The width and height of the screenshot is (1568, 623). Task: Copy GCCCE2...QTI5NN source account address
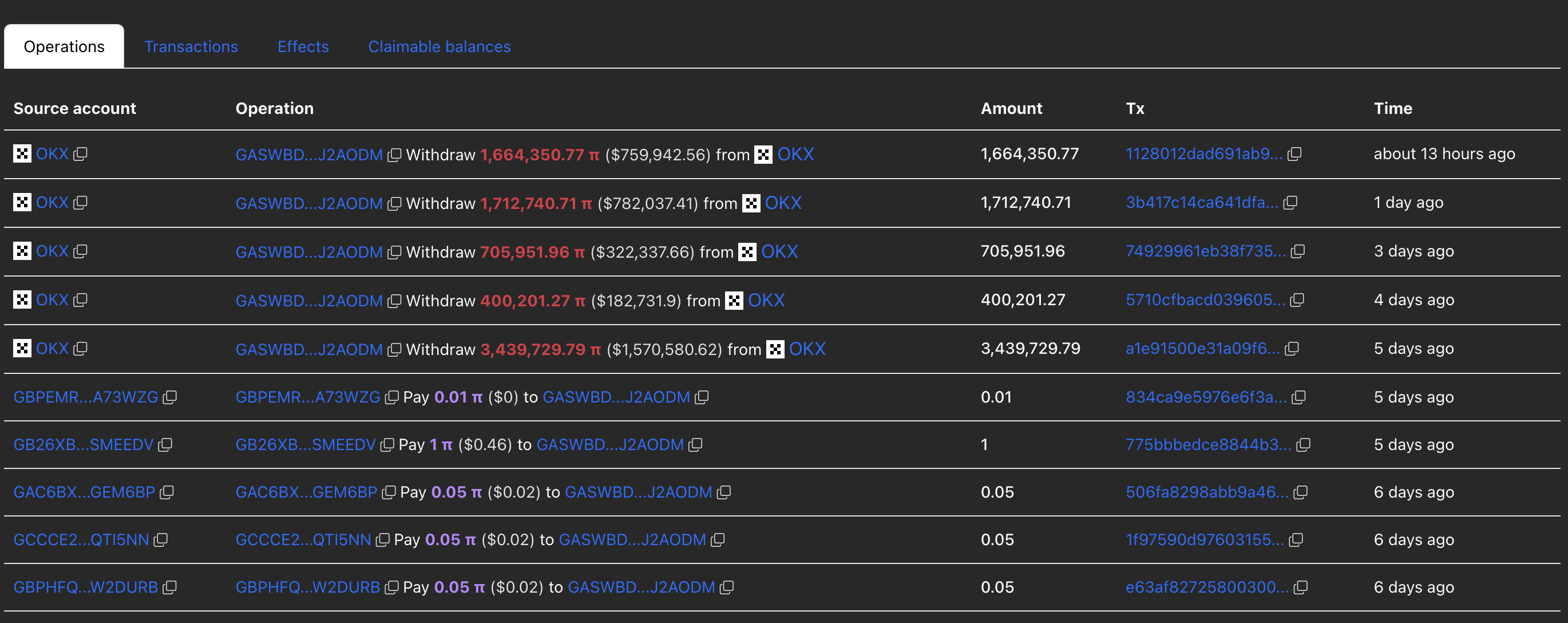(161, 540)
